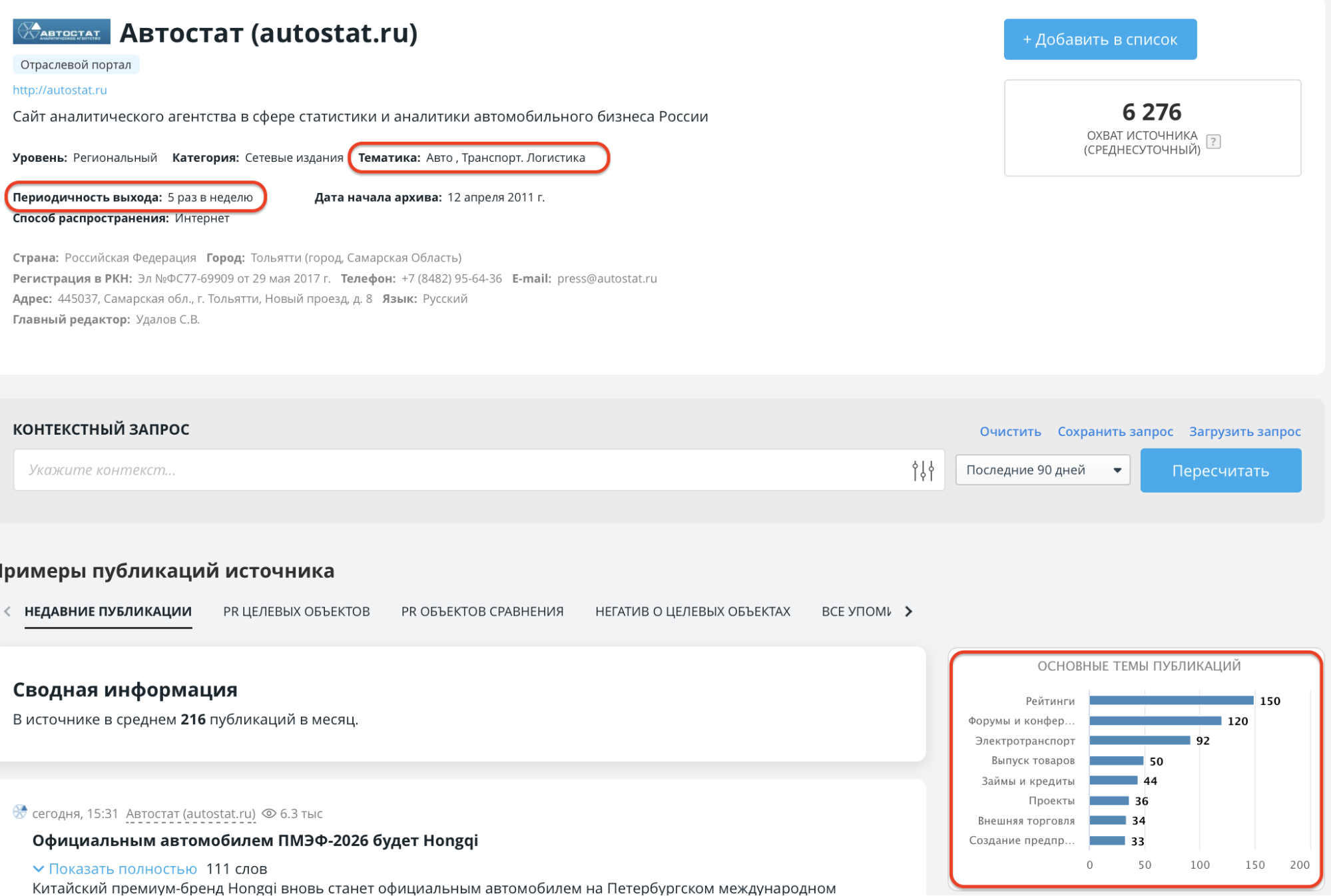
Task: Expand the article with Показать полностью
Action: [115, 869]
